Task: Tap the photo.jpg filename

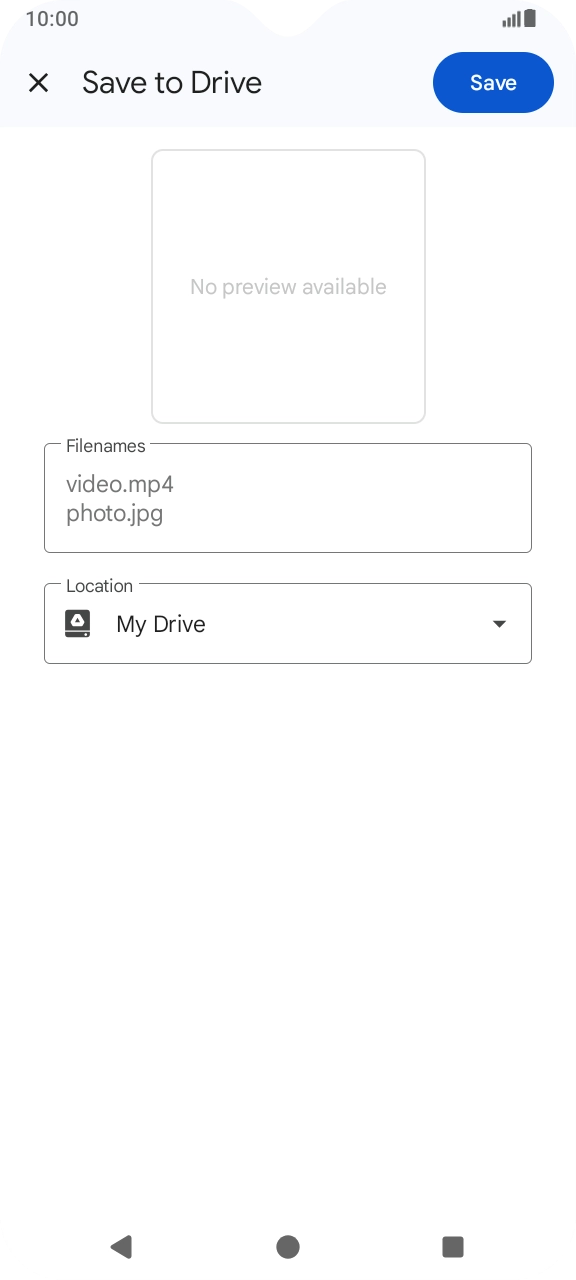Action: (x=114, y=514)
